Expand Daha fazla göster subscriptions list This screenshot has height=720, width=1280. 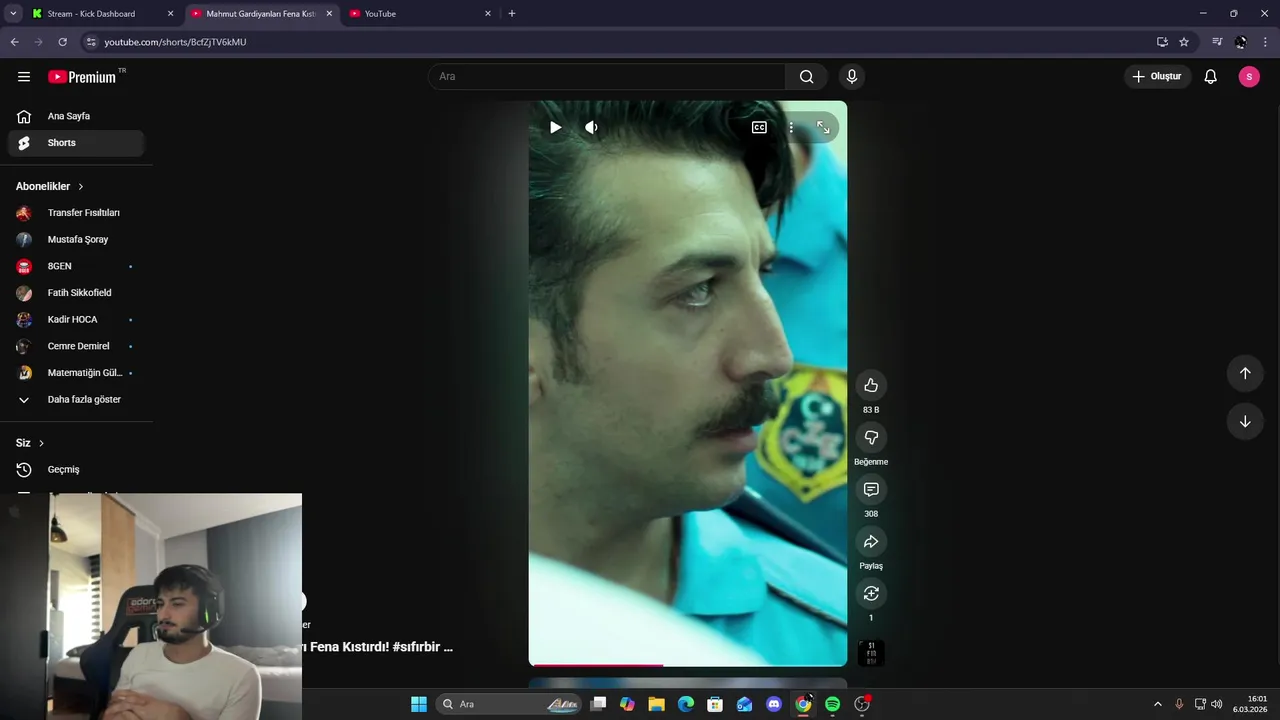76,400
